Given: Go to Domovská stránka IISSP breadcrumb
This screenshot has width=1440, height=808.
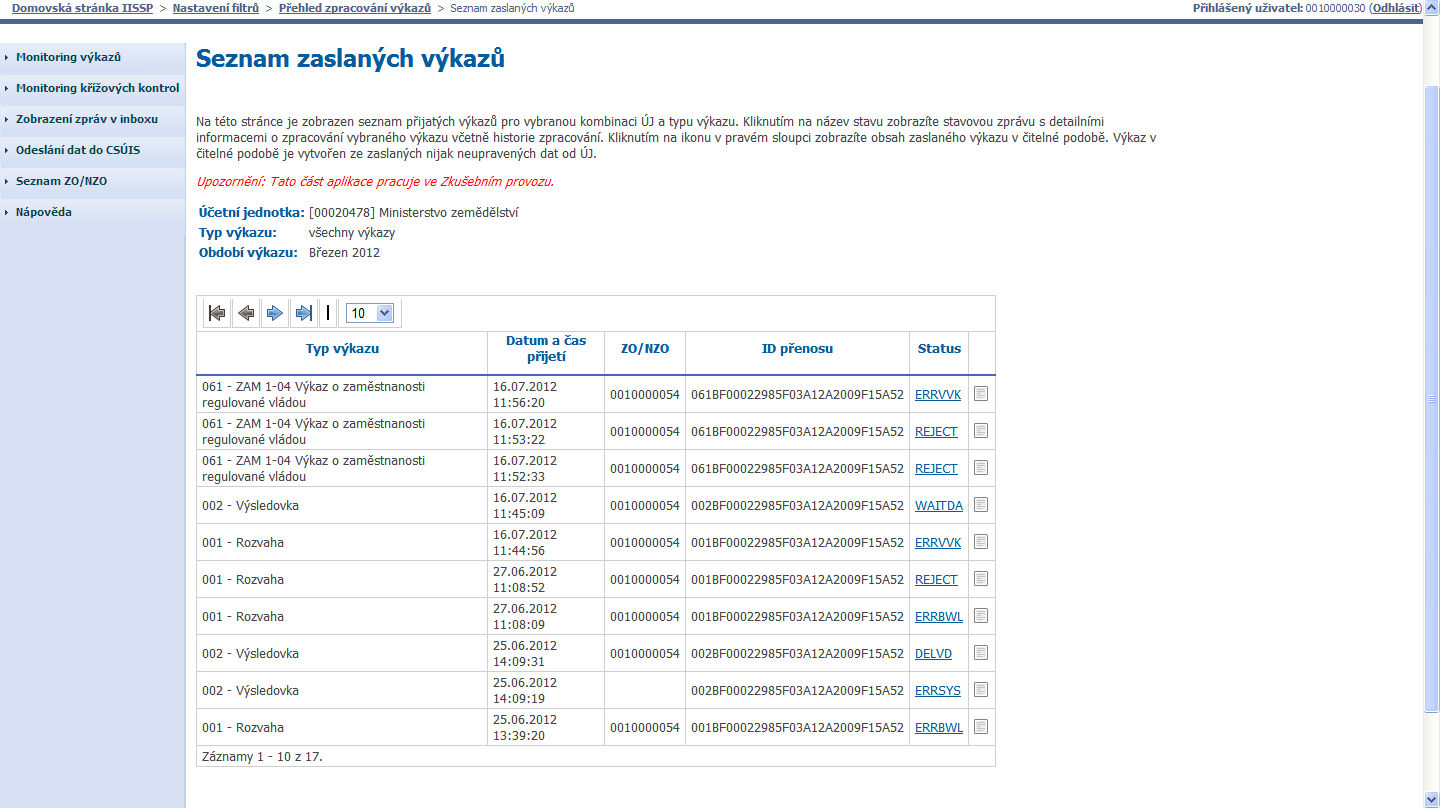Looking at the screenshot, I should tap(82, 8).
